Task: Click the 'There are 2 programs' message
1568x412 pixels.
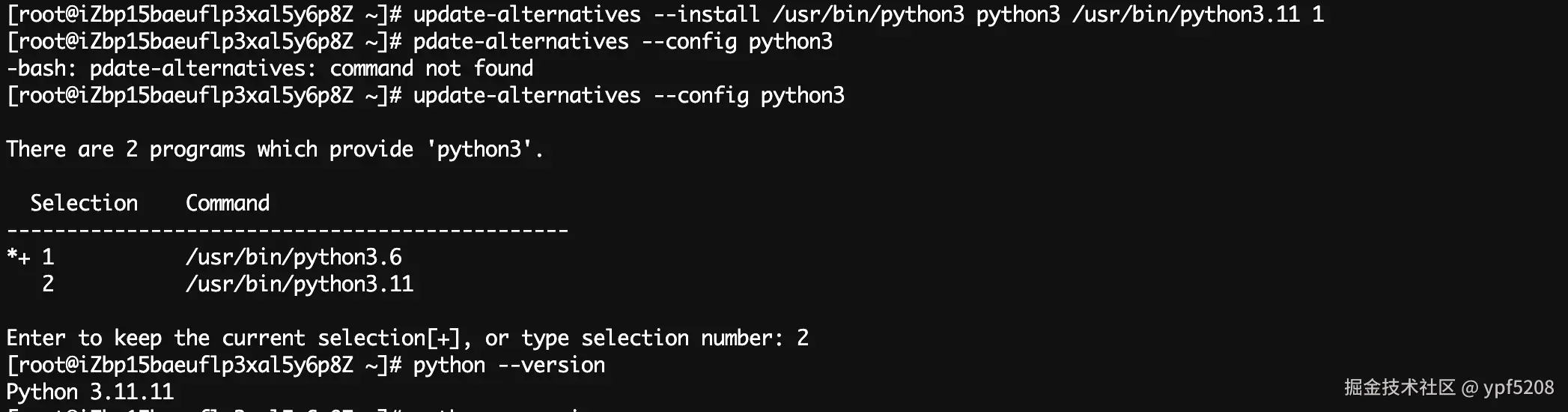Action: coord(274,149)
